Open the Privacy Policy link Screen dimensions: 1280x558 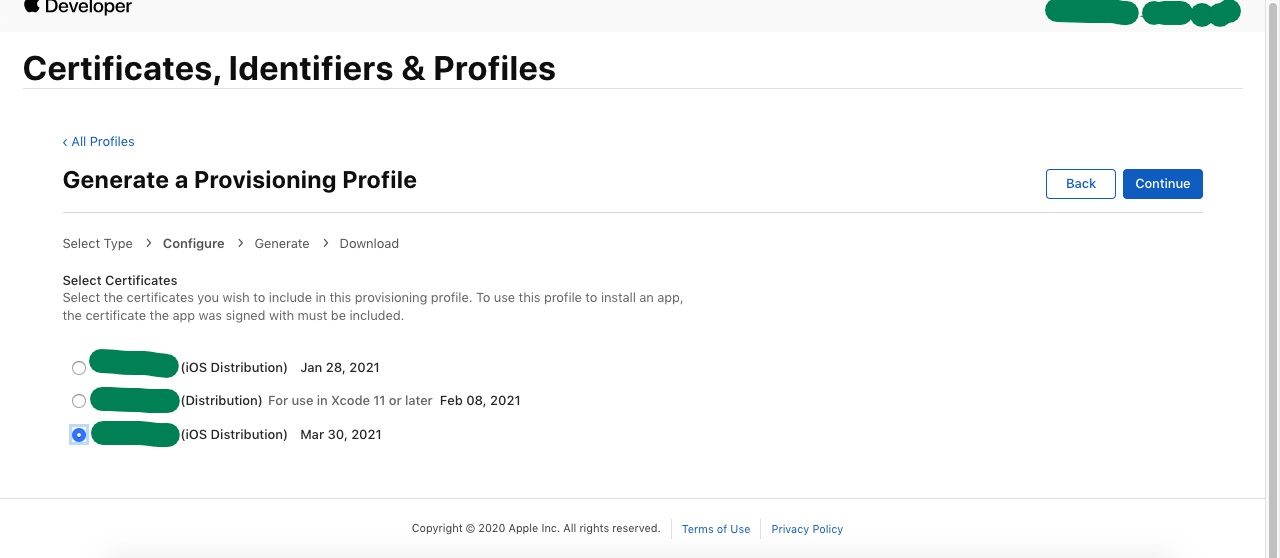point(807,529)
